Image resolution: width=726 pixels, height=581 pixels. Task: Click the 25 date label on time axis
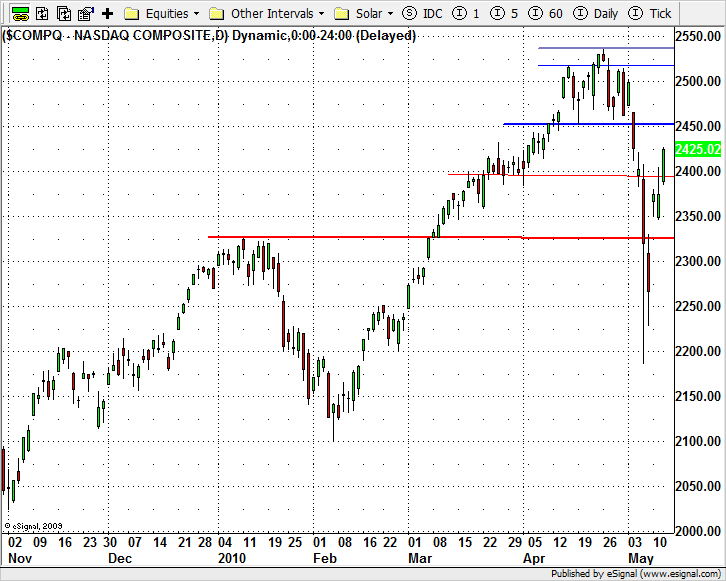coord(295,542)
